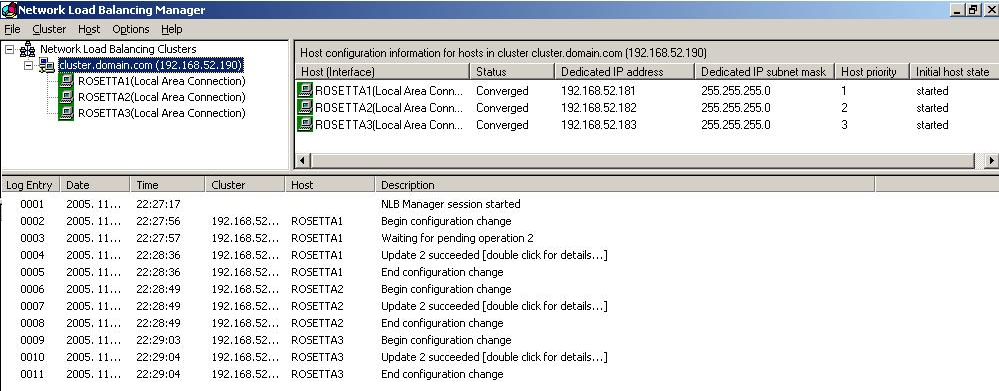Click the cluster.domain.com cluster icon in tree
The height and width of the screenshot is (391, 999).
47,65
